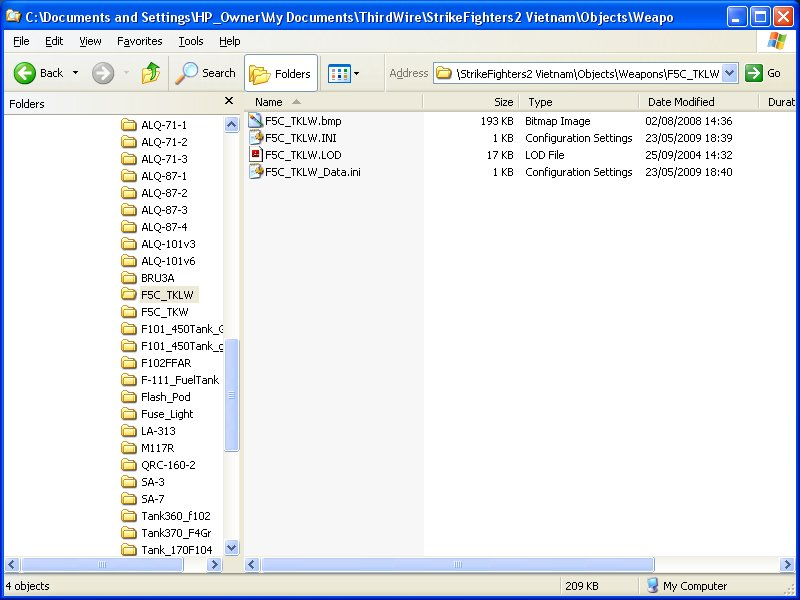This screenshot has height=600, width=800.
Task: Click the My Computer status bar icon
Action: (x=653, y=585)
